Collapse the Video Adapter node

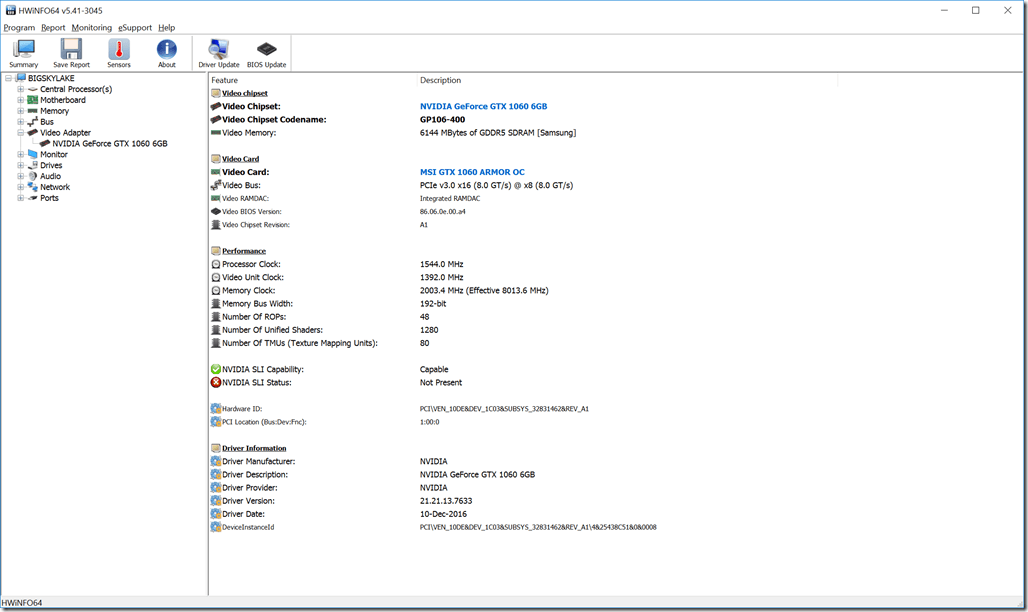(20, 133)
